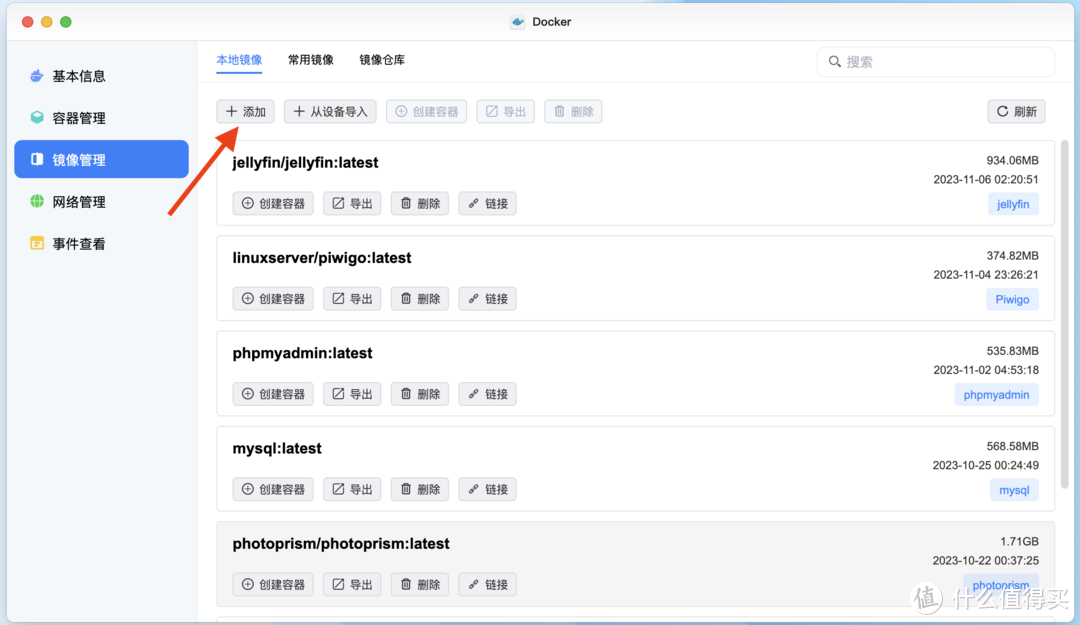Export the jellyfin/jellyfin:latest image
Viewport: 1080px width, 625px height.
(x=353, y=203)
